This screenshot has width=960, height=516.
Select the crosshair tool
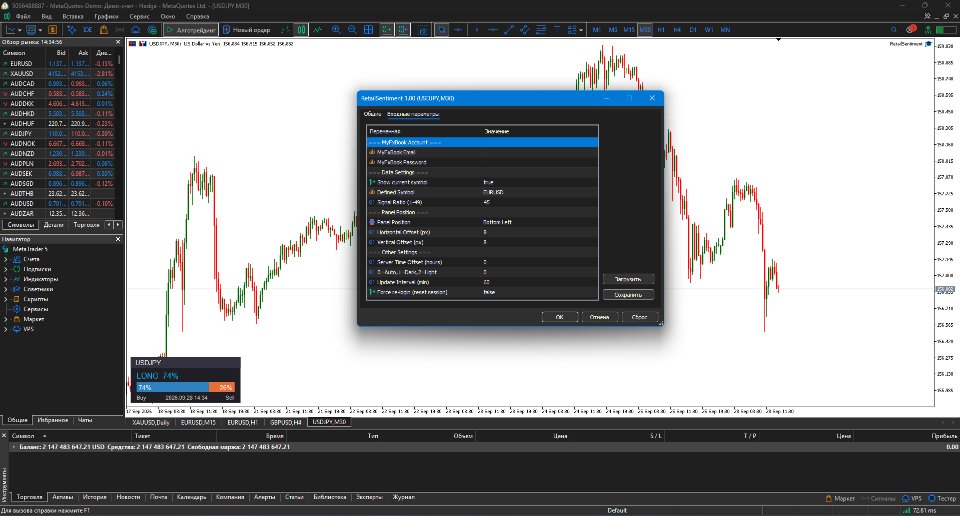coord(457,29)
